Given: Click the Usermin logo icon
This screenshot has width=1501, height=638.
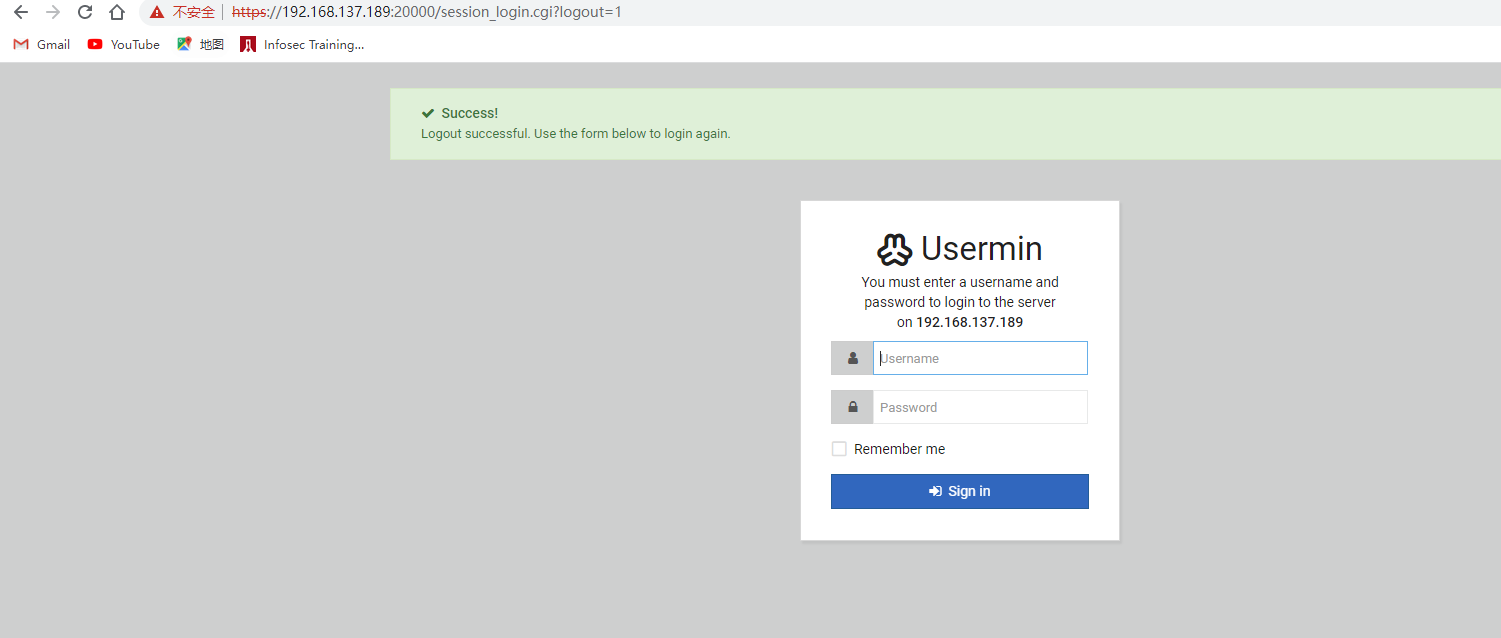Looking at the screenshot, I should point(895,249).
